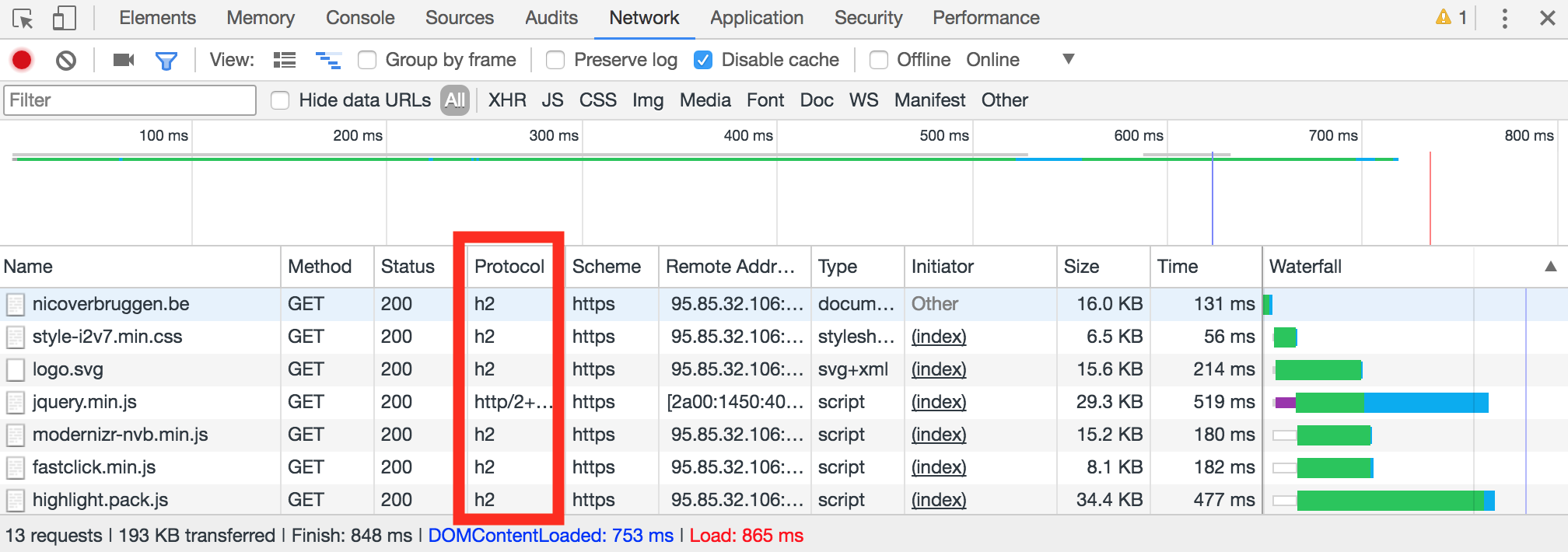Image resolution: width=1568 pixels, height=552 pixels.
Task: Enable the Preserve log checkbox
Action: point(555,60)
